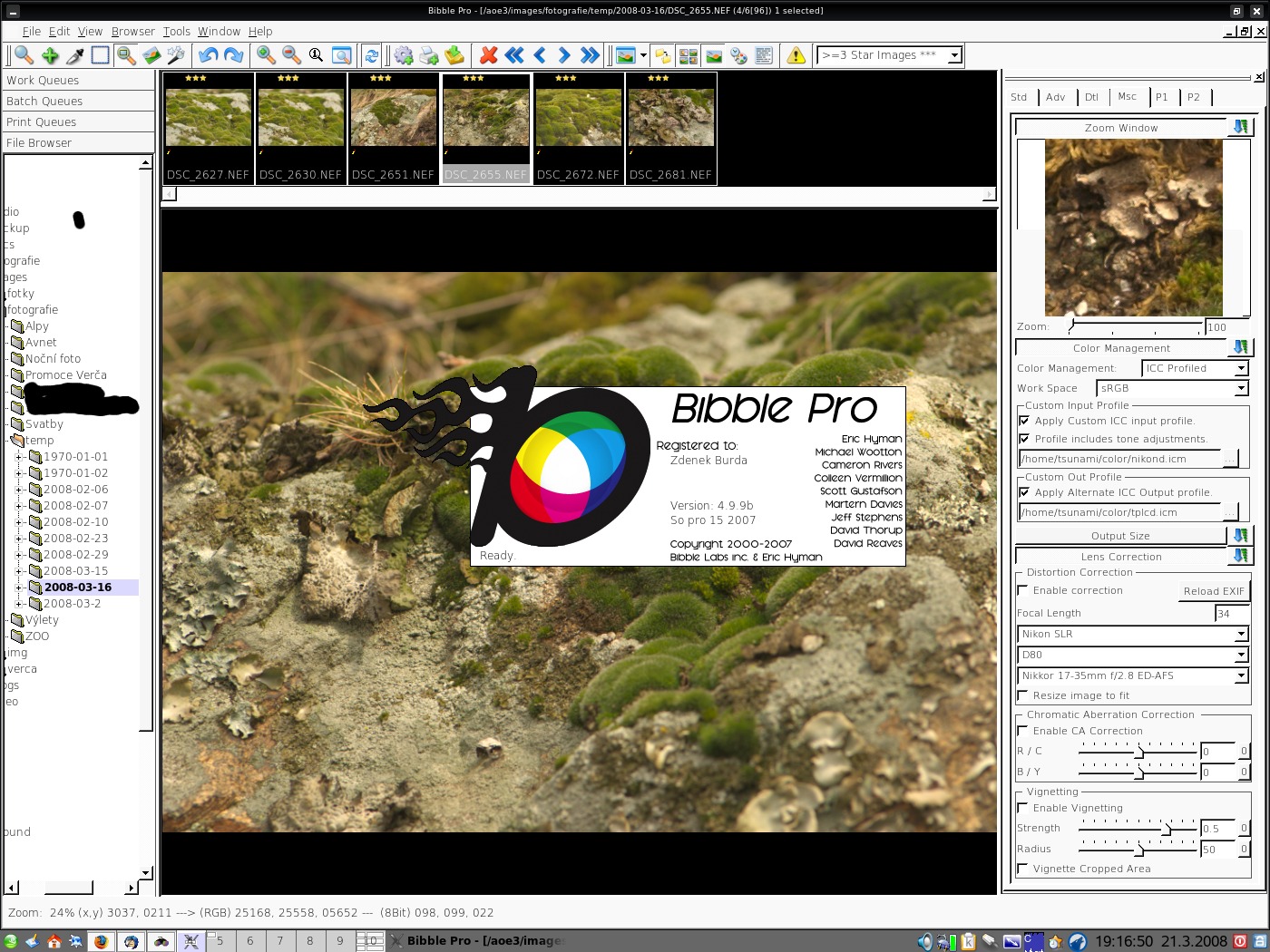This screenshot has height=952, width=1270.
Task: Enable CA Correction checkbox
Action: coord(1023,731)
